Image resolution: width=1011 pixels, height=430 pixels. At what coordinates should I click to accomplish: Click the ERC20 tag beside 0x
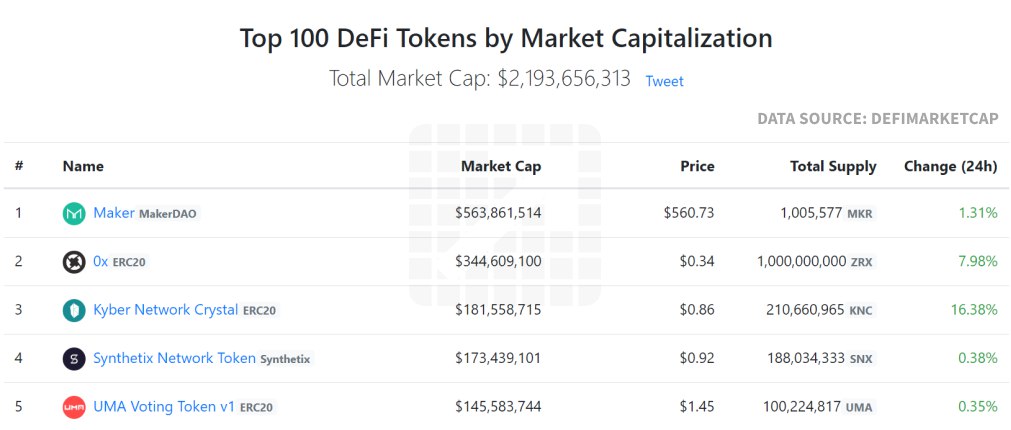129,262
